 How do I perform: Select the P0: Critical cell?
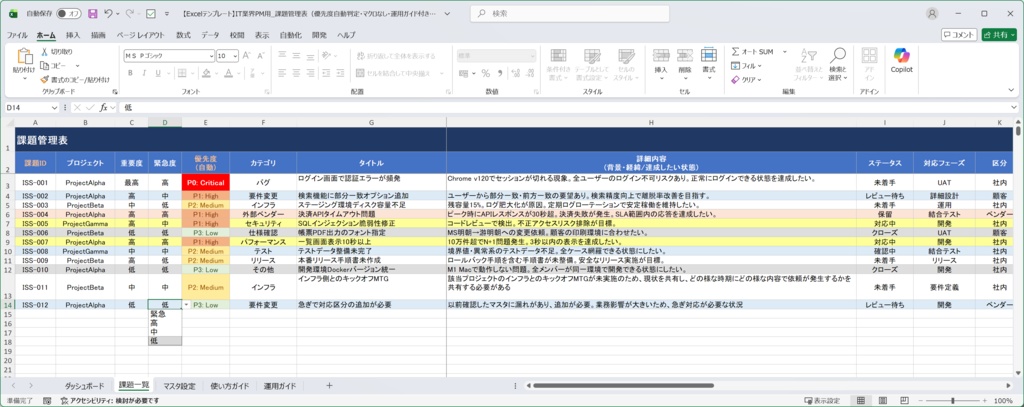205,182
